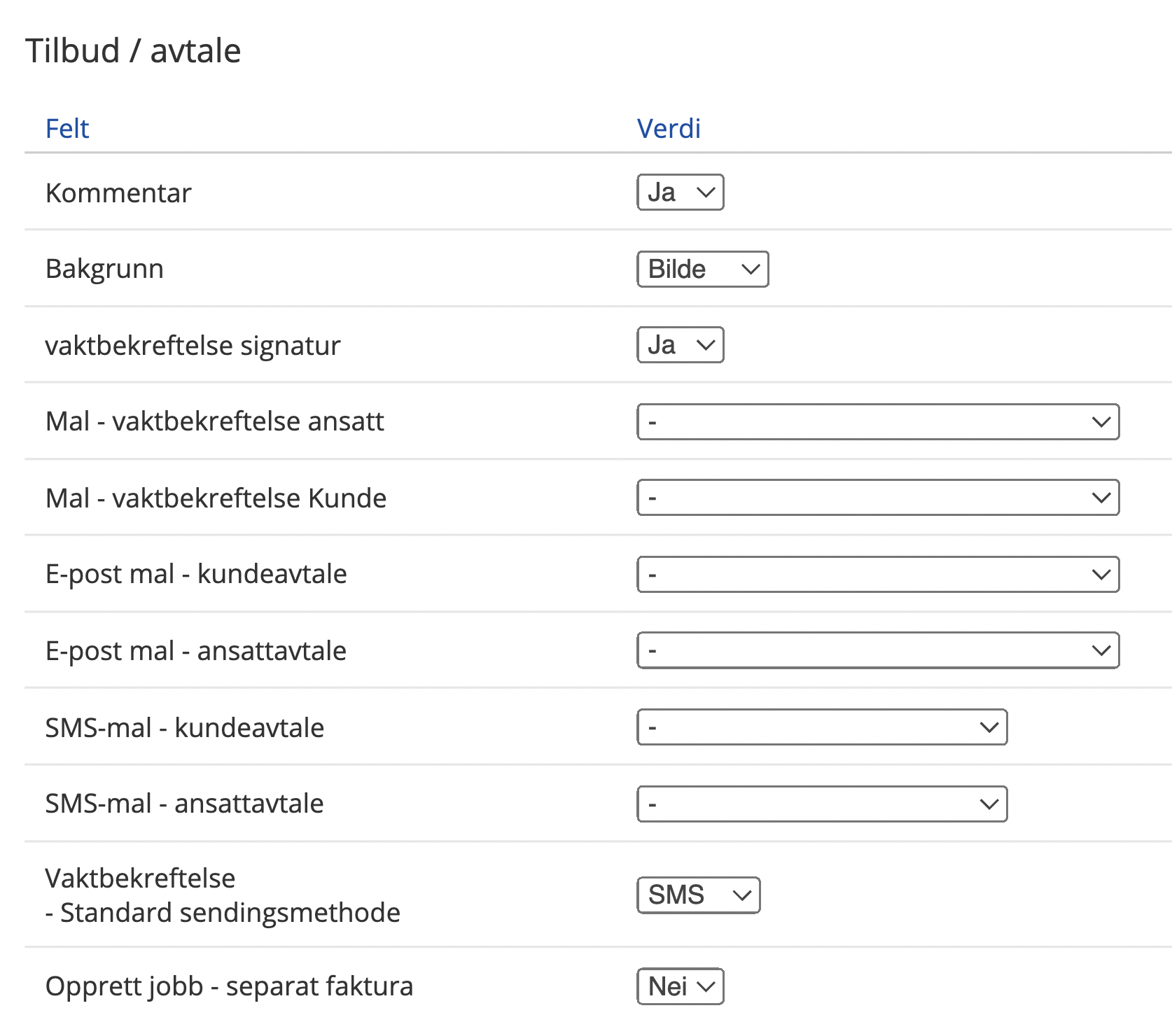Click the Bakgrunn field label
This screenshot has width=1172, height=1036.
pyautogui.click(x=104, y=269)
